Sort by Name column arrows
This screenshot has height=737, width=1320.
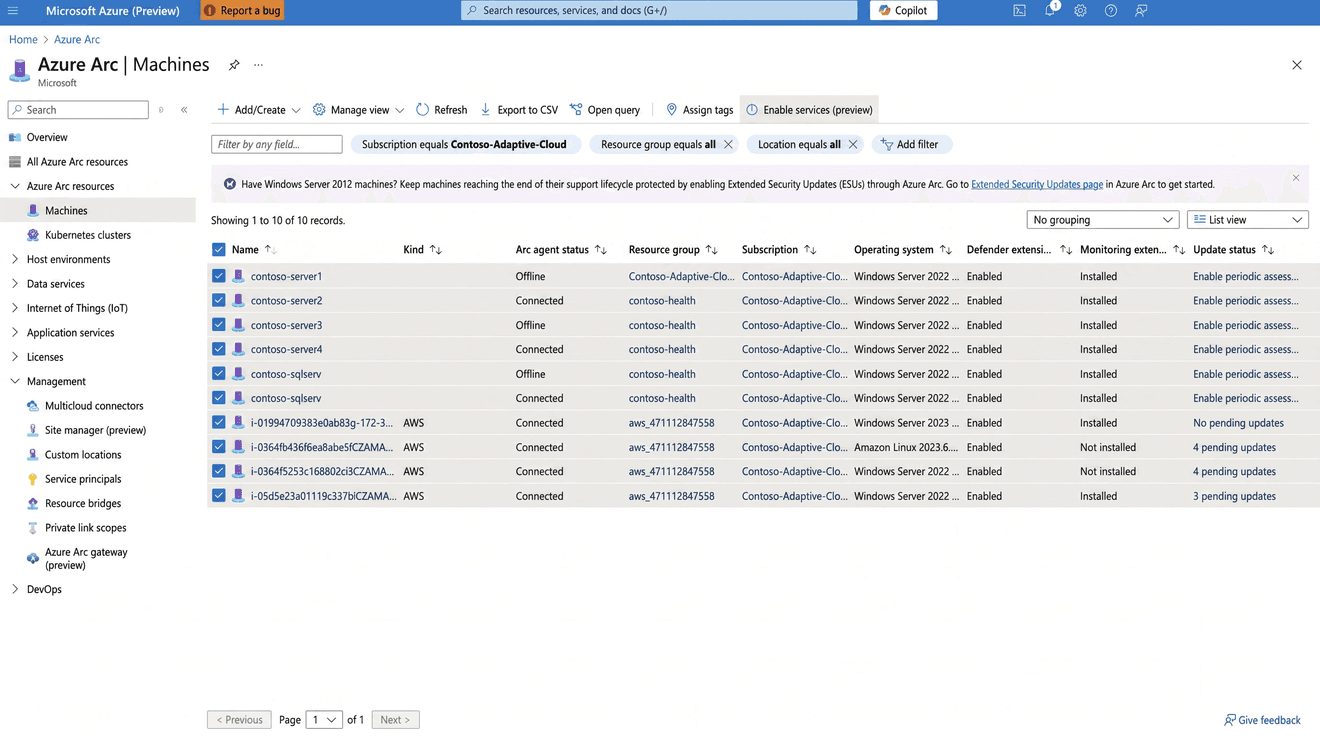270,250
